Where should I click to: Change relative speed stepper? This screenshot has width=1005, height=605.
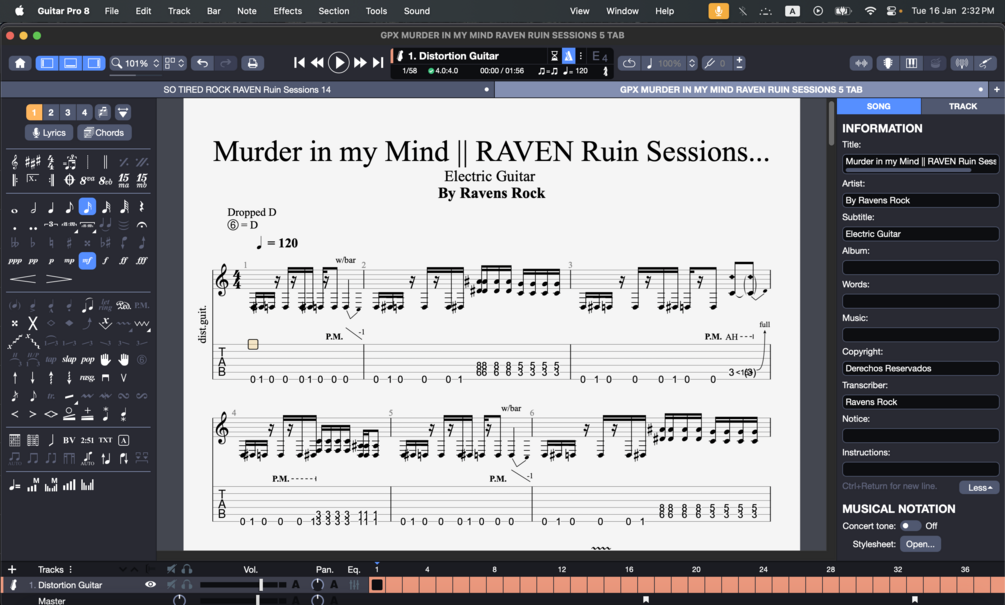click(x=692, y=63)
